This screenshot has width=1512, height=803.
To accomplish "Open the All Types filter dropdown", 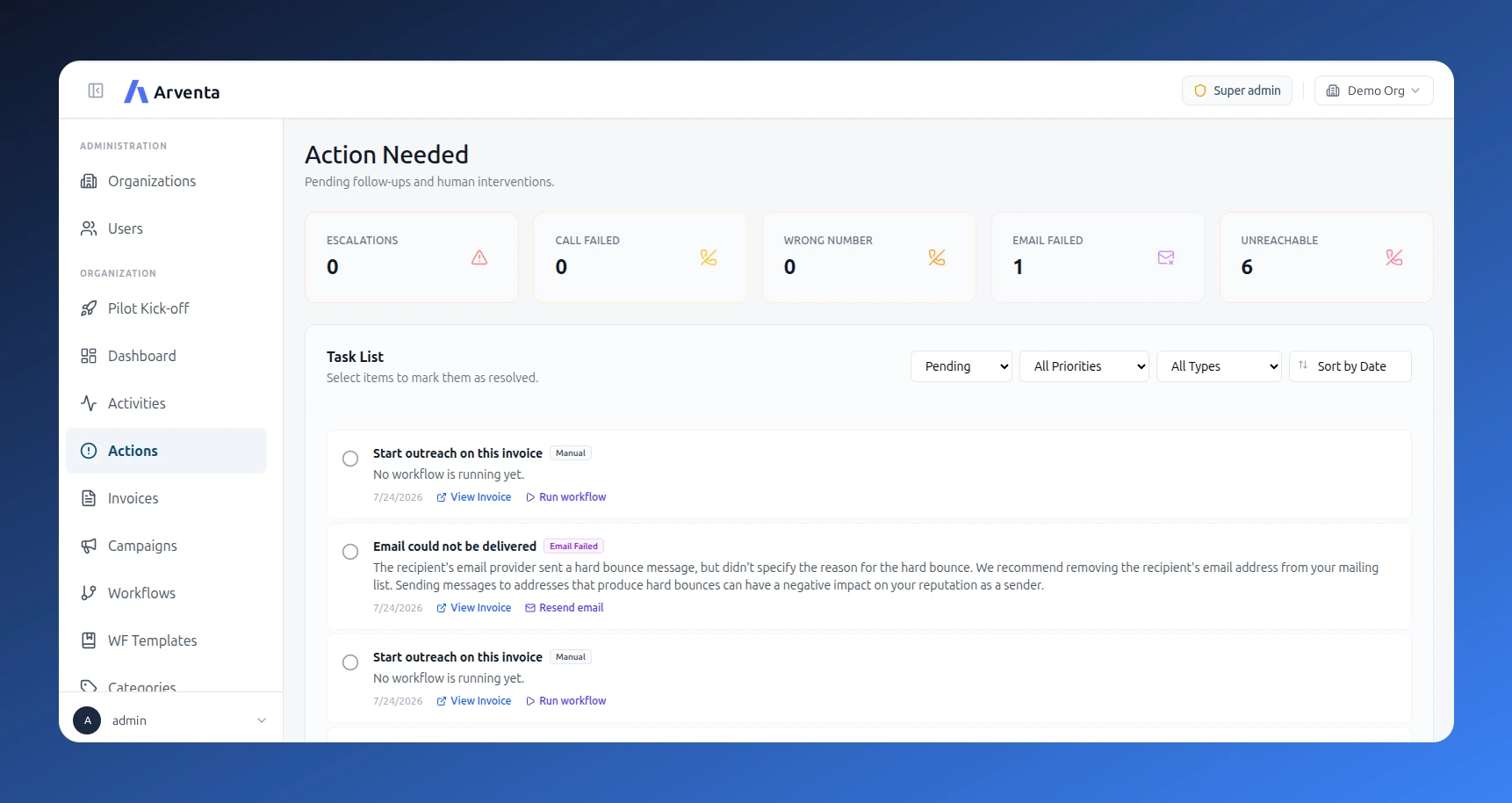I will (x=1220, y=366).
